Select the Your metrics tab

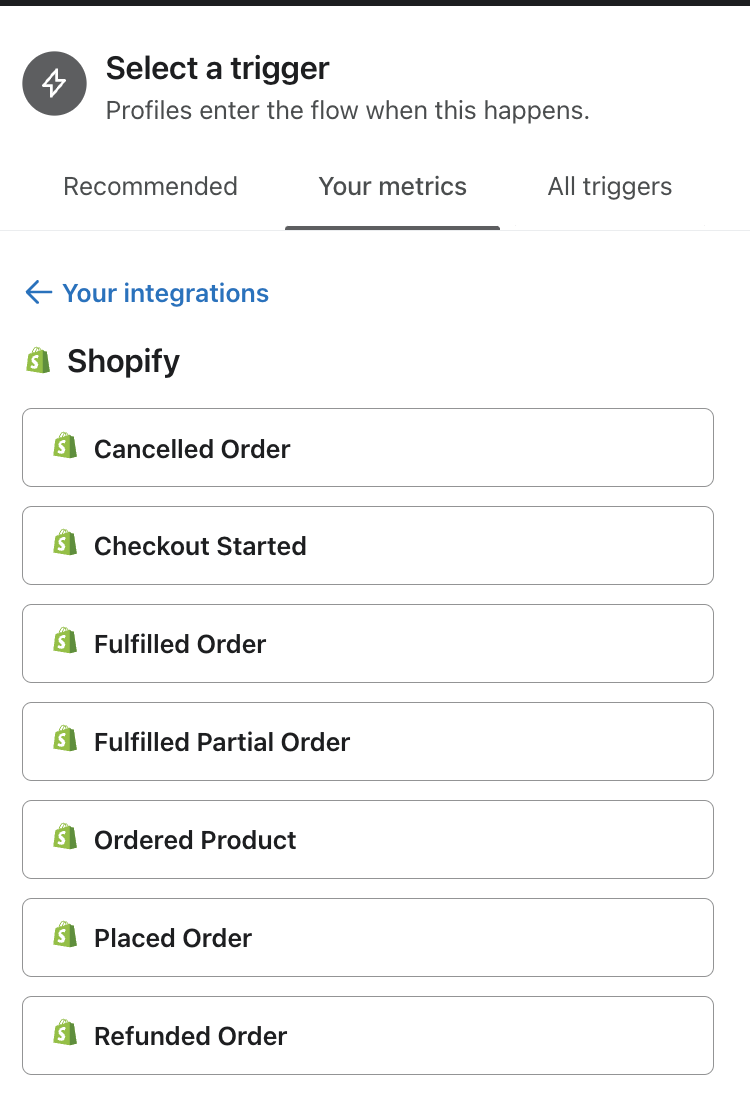[x=392, y=187]
